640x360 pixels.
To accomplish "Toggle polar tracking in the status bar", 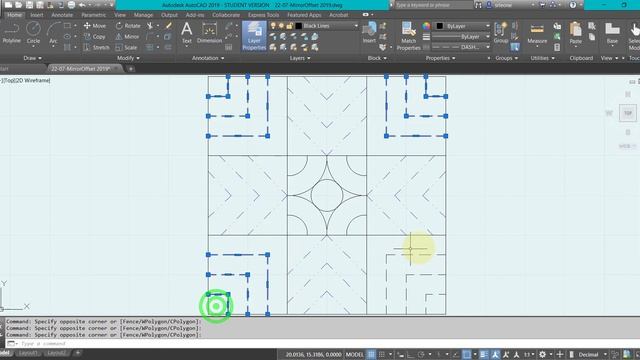I will [x=421, y=354].
